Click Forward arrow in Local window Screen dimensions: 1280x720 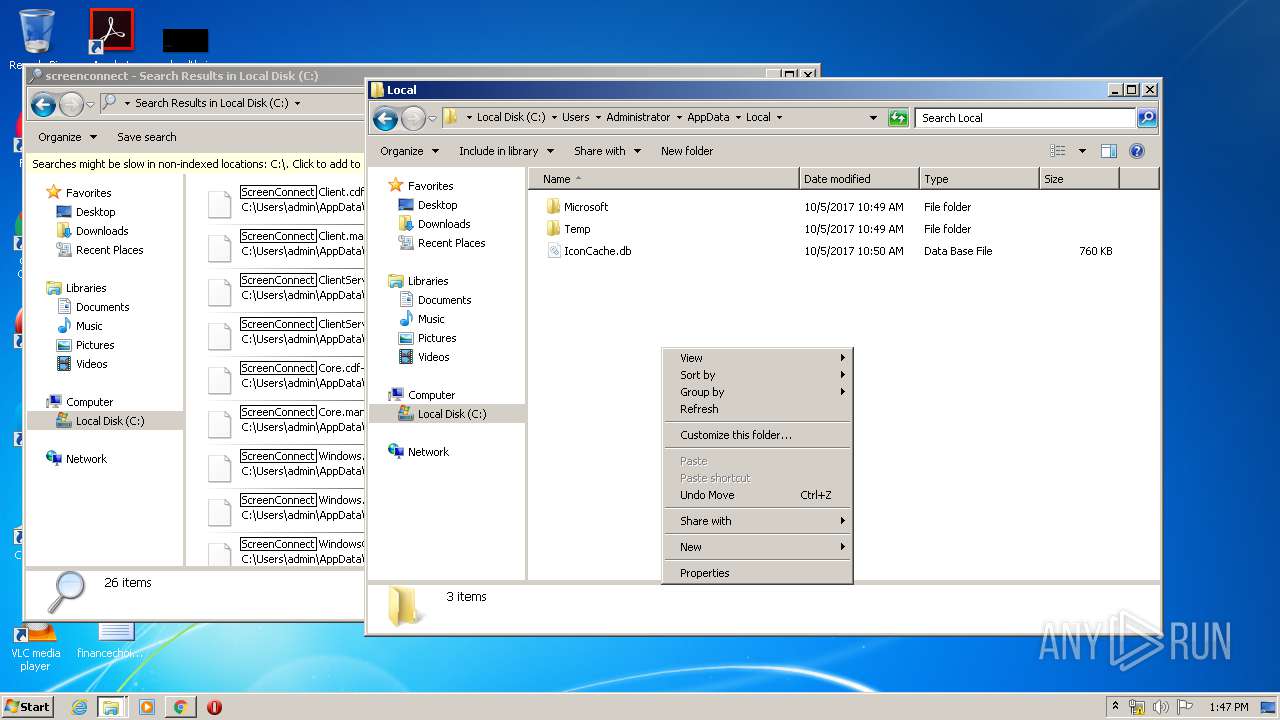point(413,118)
